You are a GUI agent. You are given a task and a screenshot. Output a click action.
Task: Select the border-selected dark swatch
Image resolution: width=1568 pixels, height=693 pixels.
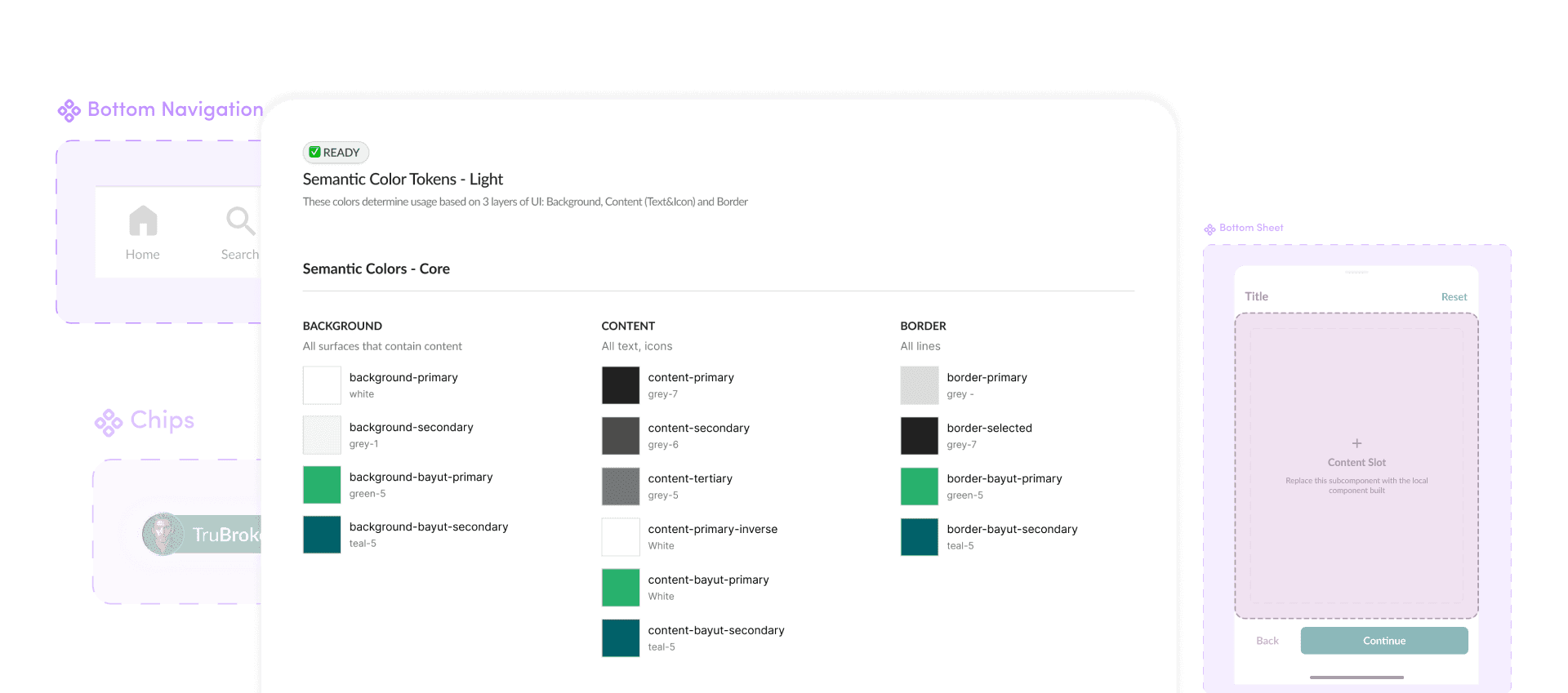pos(920,436)
